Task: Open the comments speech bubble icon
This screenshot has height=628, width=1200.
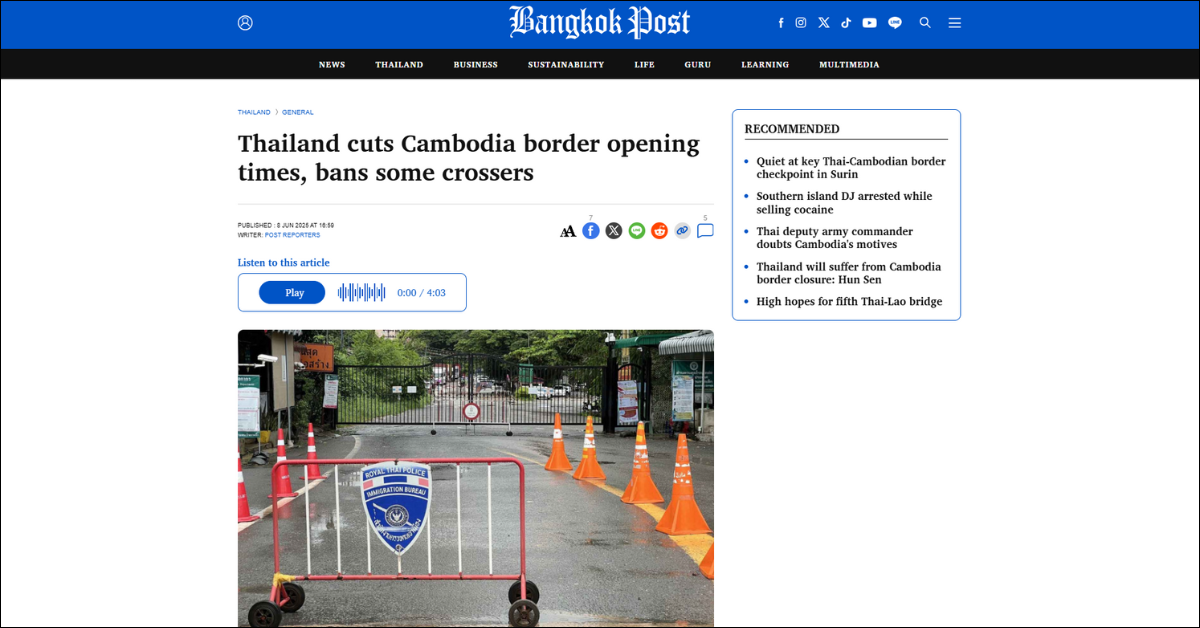Action: [705, 231]
